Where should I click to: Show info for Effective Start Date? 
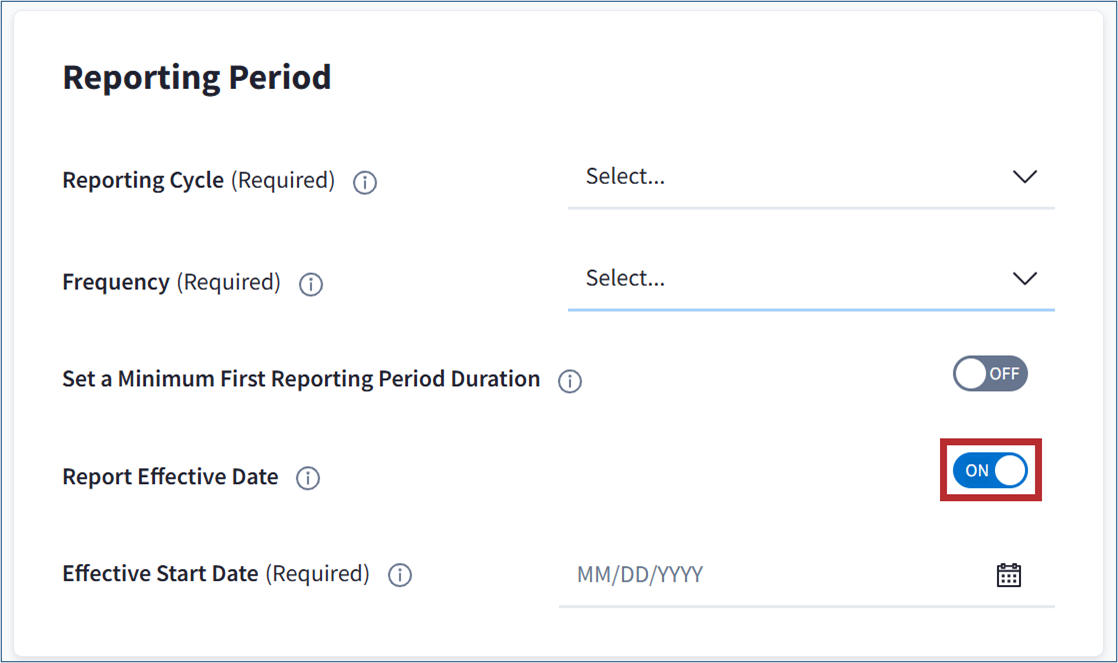click(x=400, y=576)
